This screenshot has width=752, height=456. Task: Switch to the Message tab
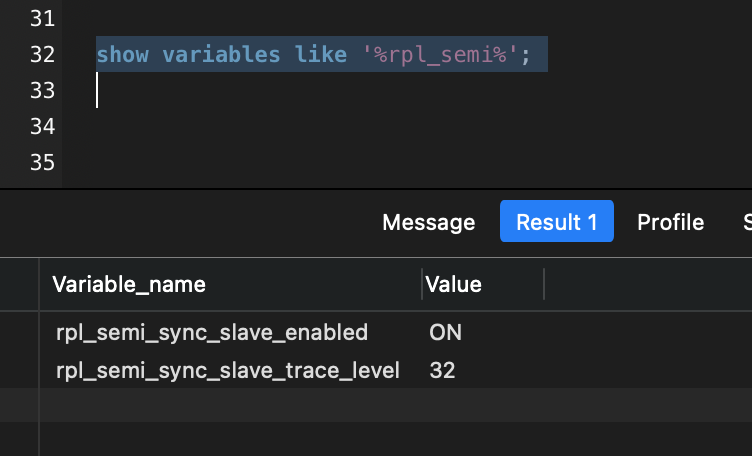pyautogui.click(x=428, y=223)
